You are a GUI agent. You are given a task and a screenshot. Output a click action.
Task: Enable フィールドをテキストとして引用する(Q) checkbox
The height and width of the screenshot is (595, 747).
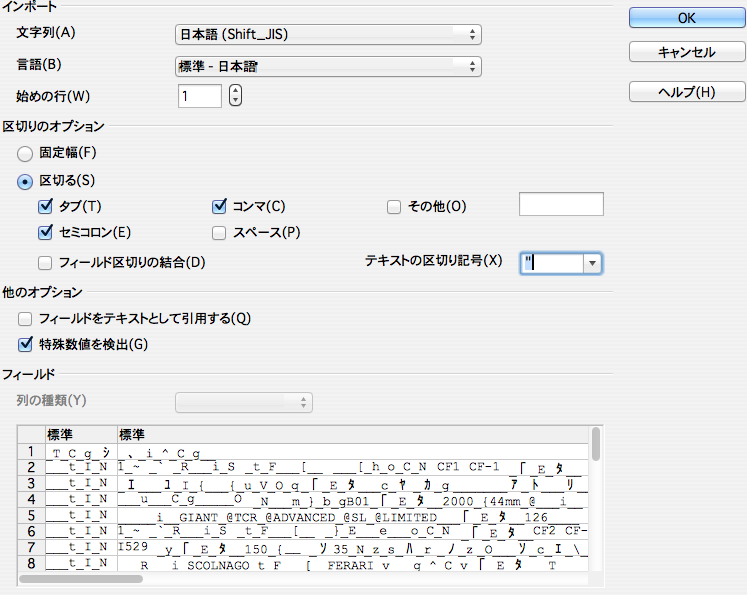point(25,319)
